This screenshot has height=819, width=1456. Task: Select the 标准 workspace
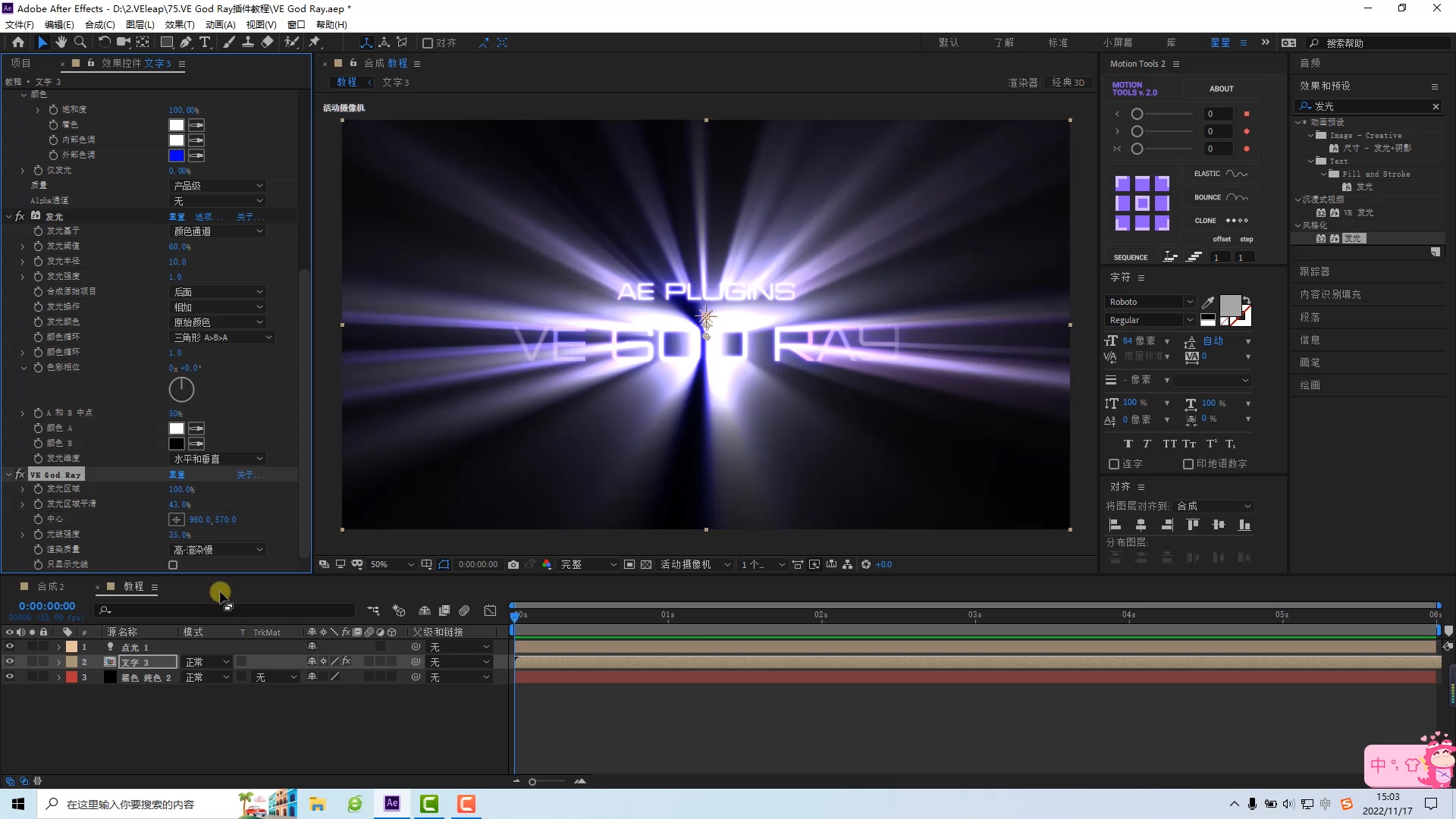[x=1058, y=43]
